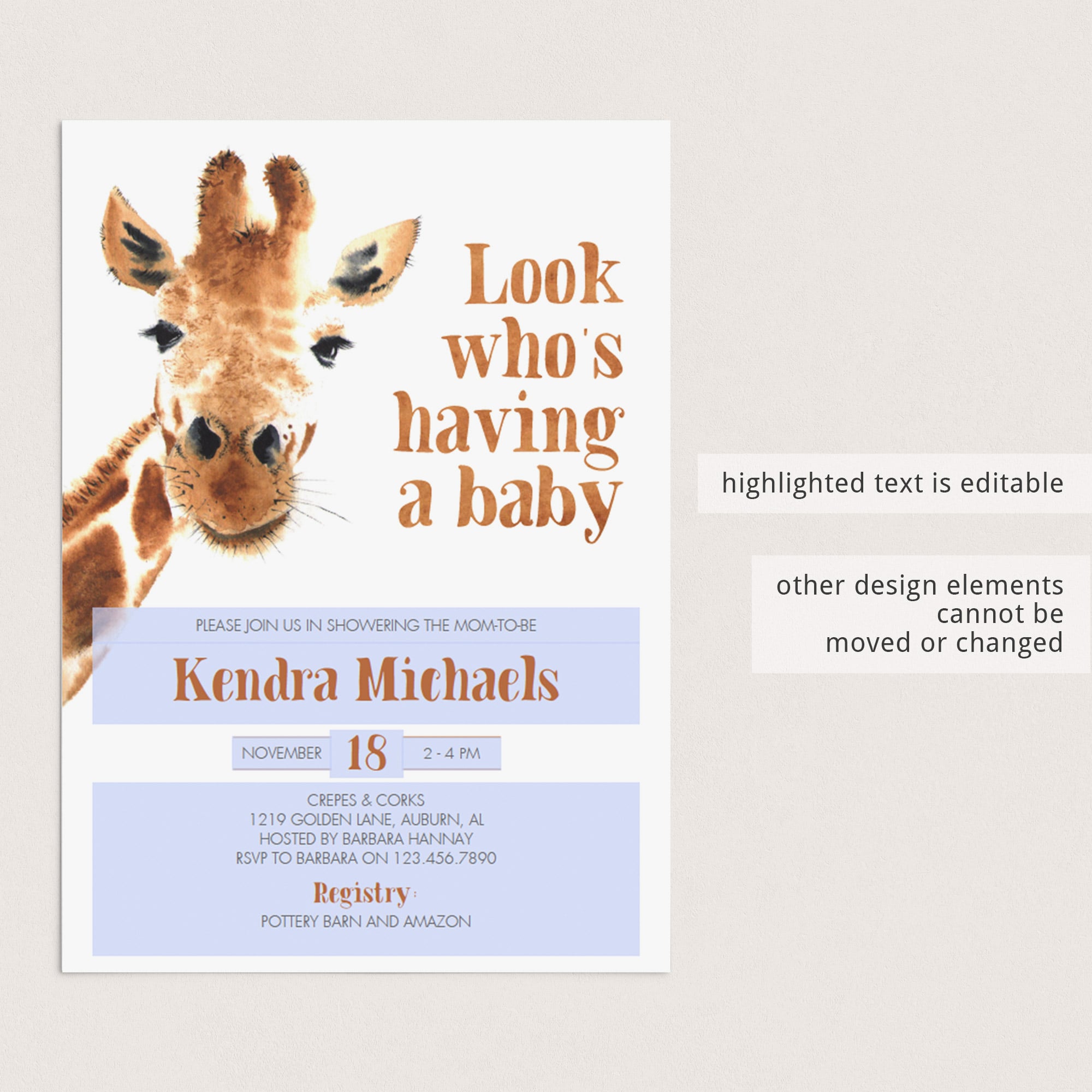The height and width of the screenshot is (1092, 1092).
Task: Edit the RSVP phone number line
Action: (x=366, y=858)
